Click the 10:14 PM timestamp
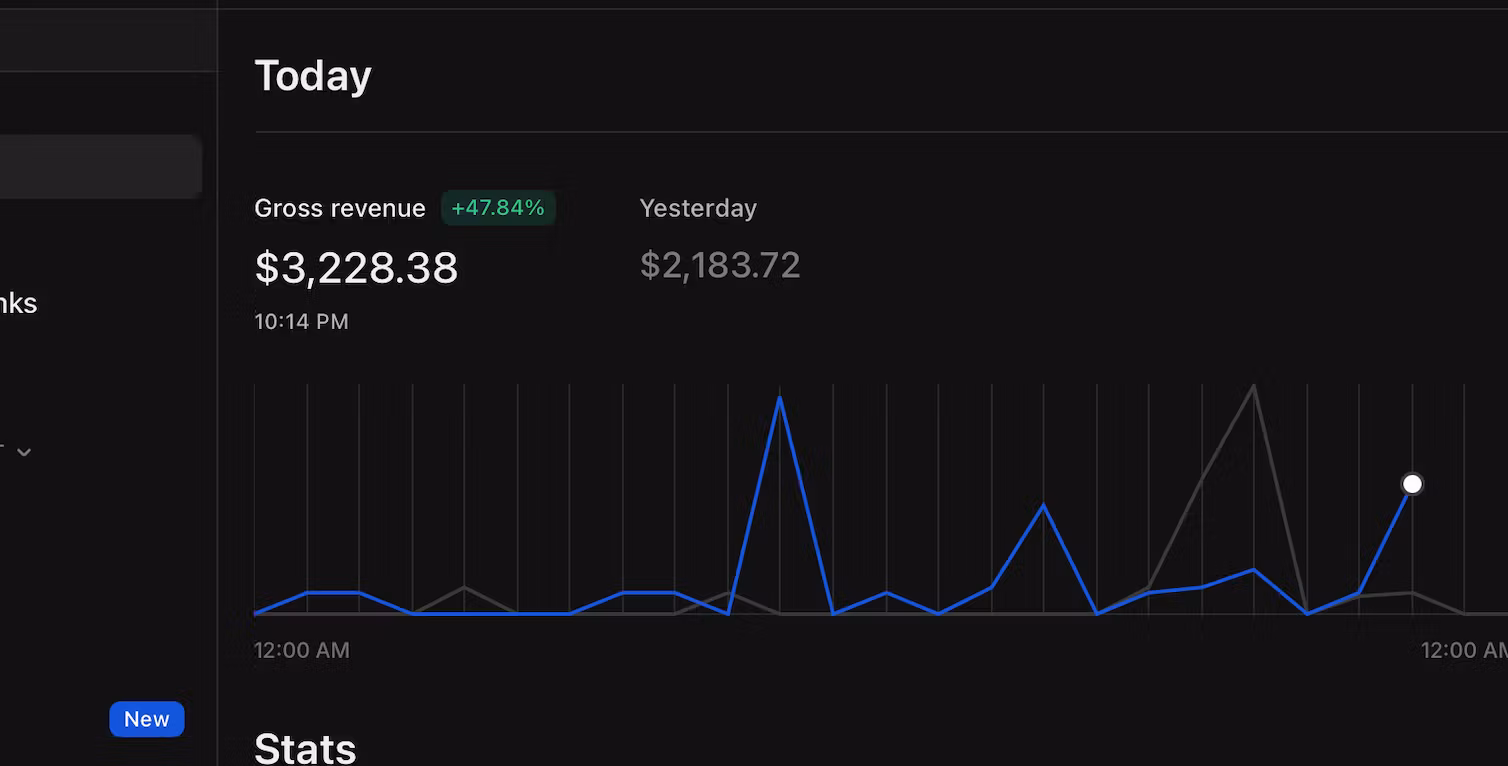Viewport: 1508px width, 766px height. click(301, 321)
